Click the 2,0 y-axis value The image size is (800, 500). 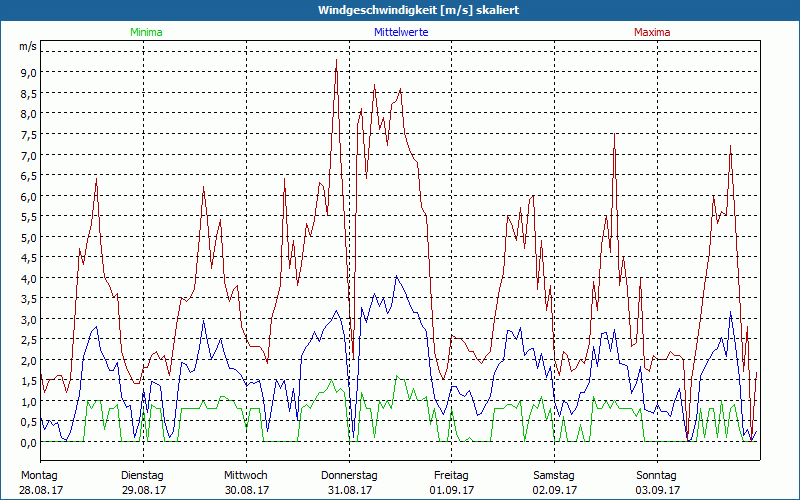pos(29,361)
